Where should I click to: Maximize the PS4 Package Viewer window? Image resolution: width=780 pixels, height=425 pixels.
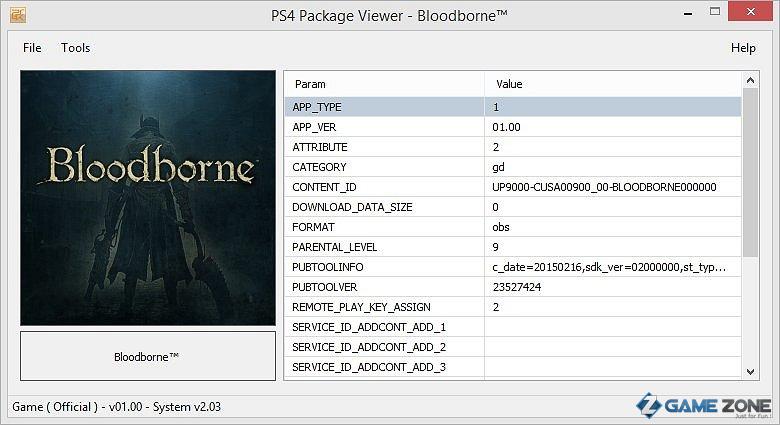[715, 12]
